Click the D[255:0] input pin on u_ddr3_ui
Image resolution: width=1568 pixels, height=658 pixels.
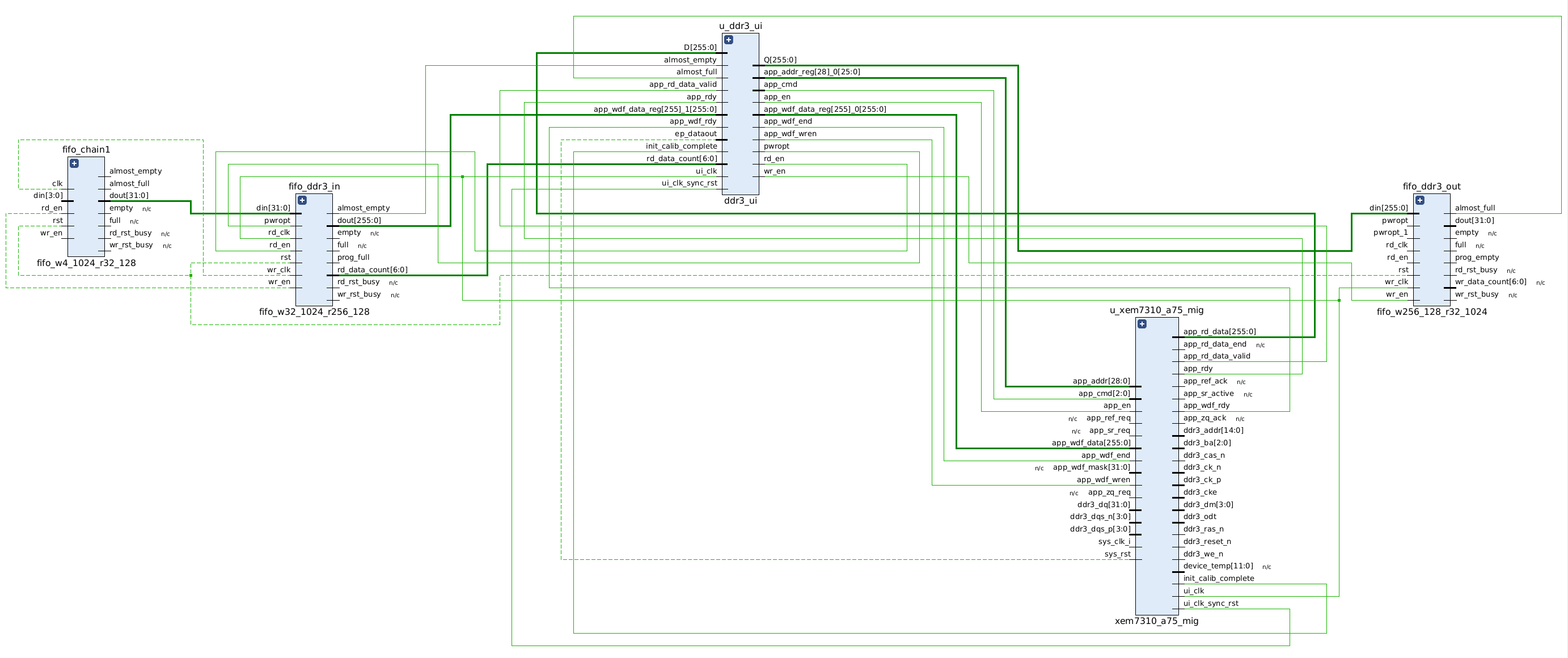click(x=700, y=48)
